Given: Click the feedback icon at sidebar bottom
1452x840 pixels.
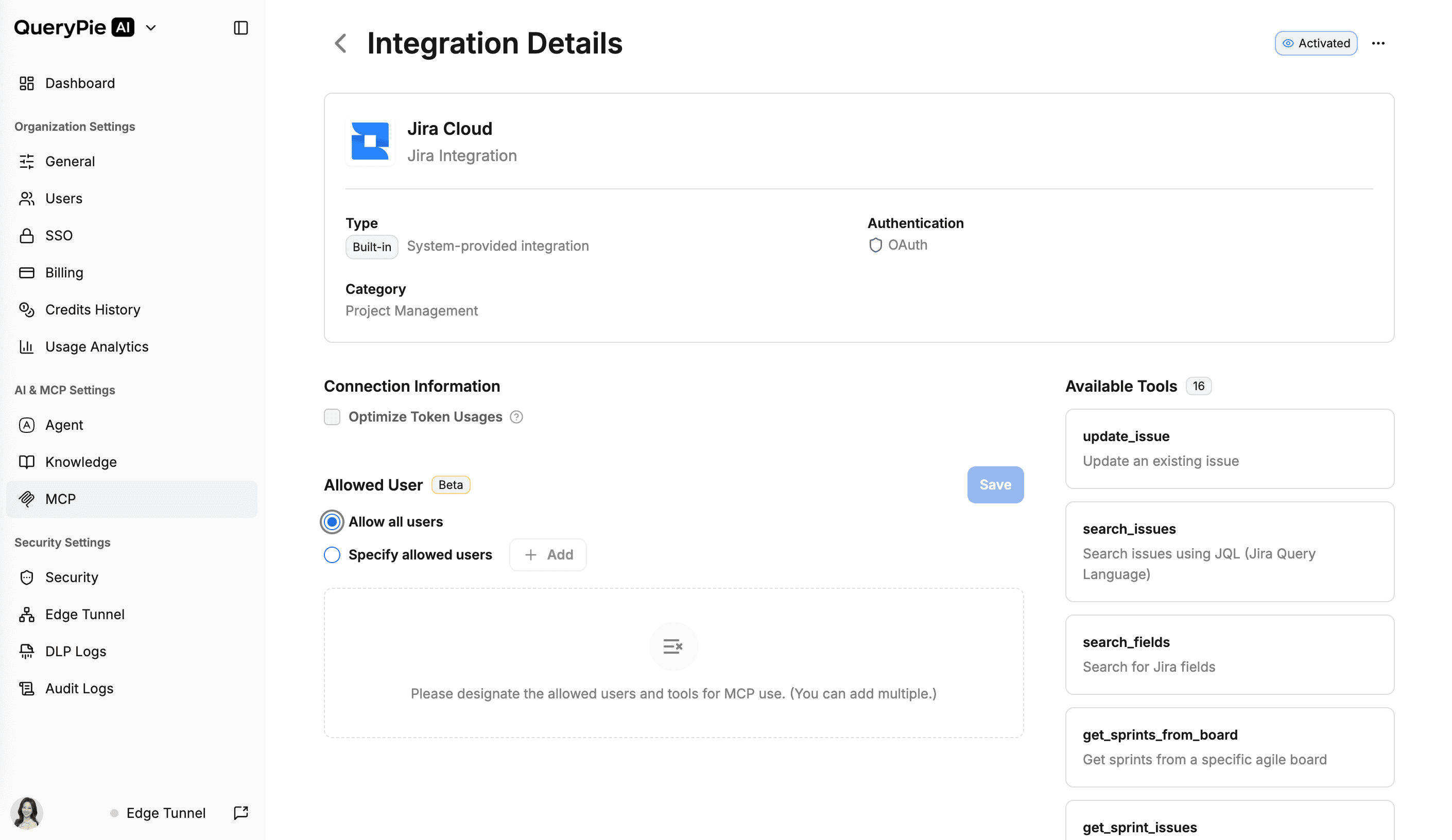Looking at the screenshot, I should (x=241, y=812).
